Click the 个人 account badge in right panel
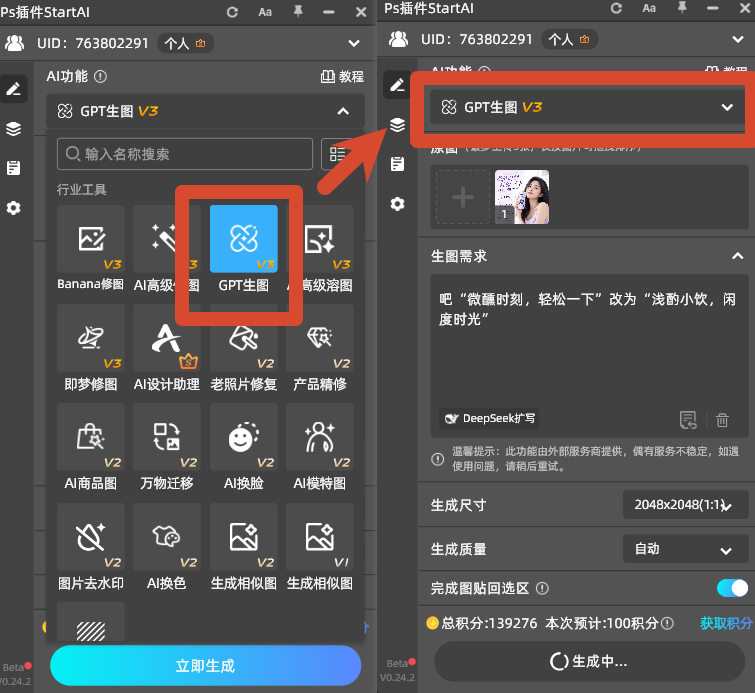Viewport: 755px width, 693px height. pyautogui.click(x=569, y=39)
